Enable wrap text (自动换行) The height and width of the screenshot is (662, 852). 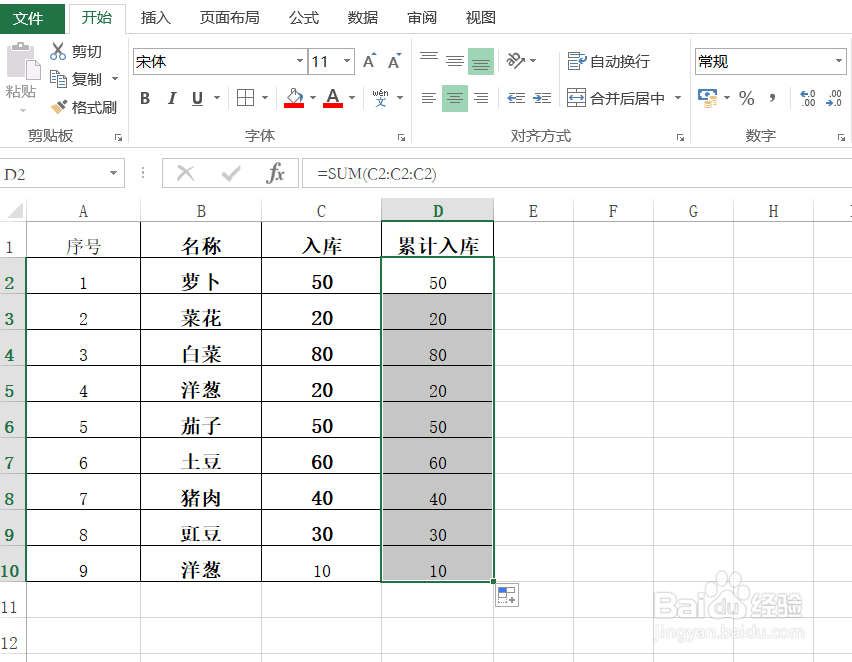tap(608, 61)
